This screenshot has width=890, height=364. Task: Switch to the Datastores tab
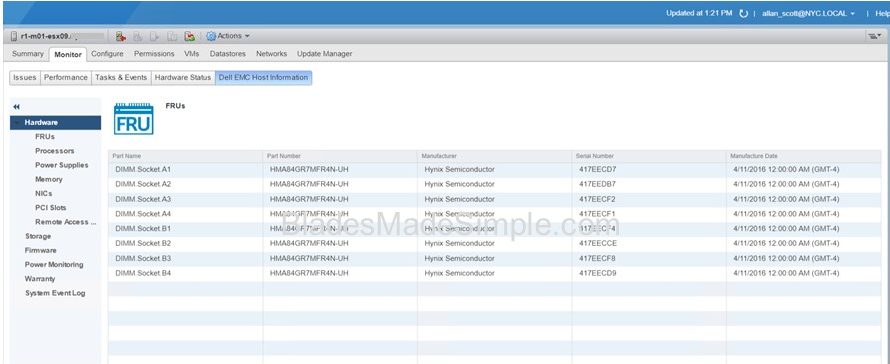click(228, 53)
